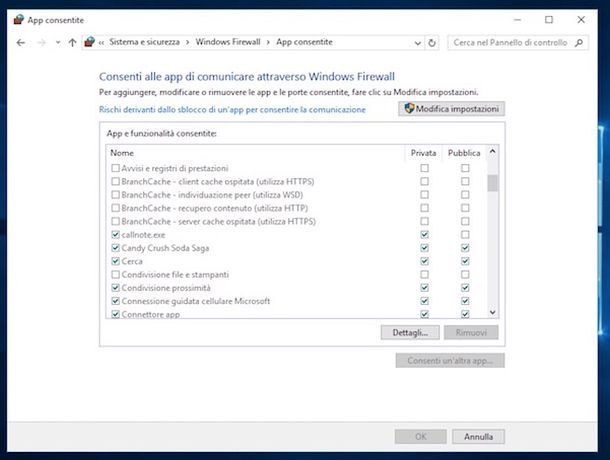Expand the chevron after Sistema e sicurezza
The width and height of the screenshot is (610, 460).
pos(188,42)
